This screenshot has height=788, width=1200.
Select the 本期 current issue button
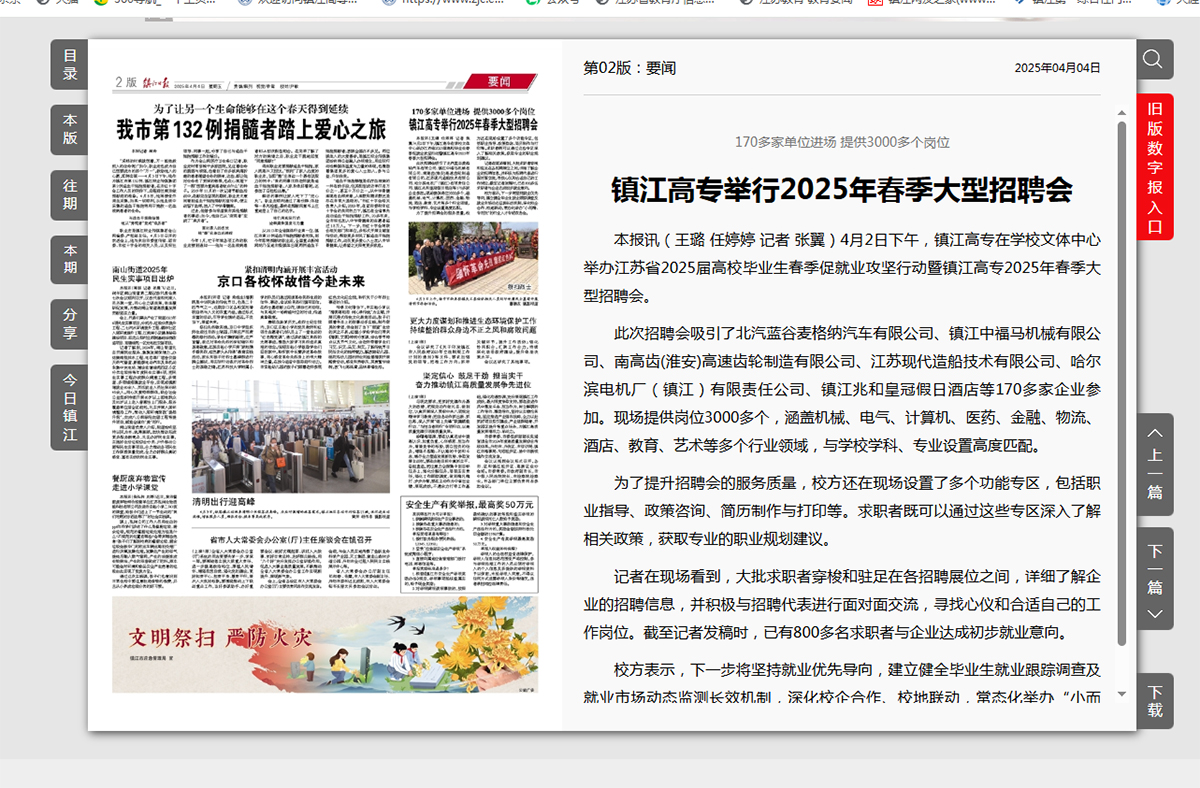70,259
